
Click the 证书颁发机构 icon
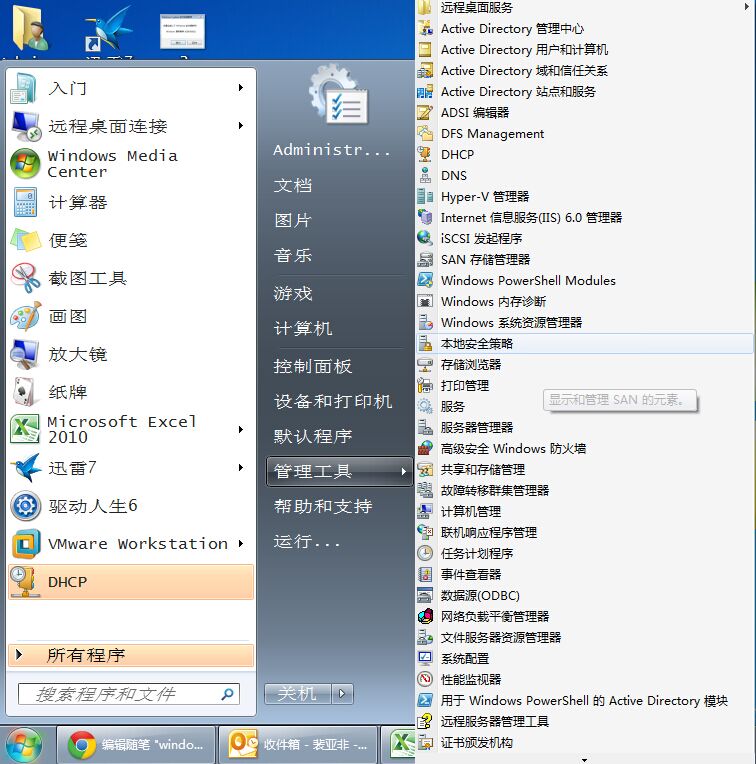pyautogui.click(x=425, y=742)
